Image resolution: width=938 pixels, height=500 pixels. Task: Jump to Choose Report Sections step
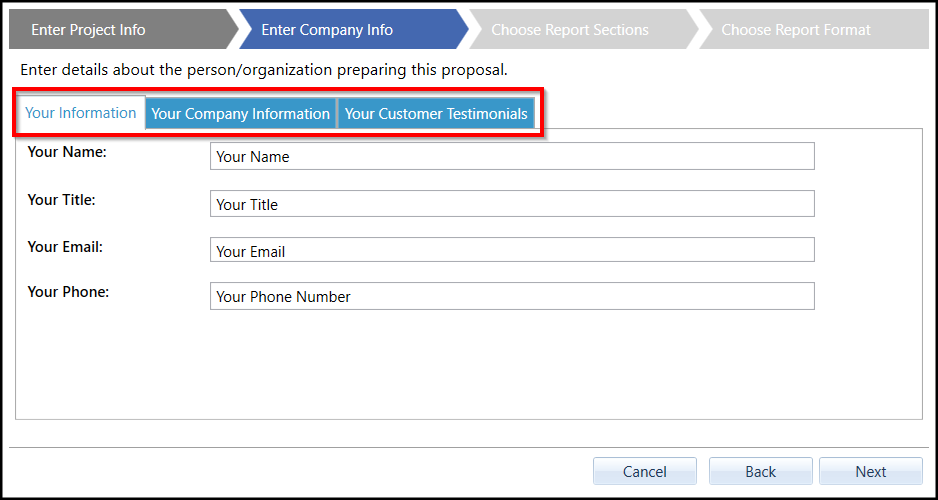(x=570, y=30)
